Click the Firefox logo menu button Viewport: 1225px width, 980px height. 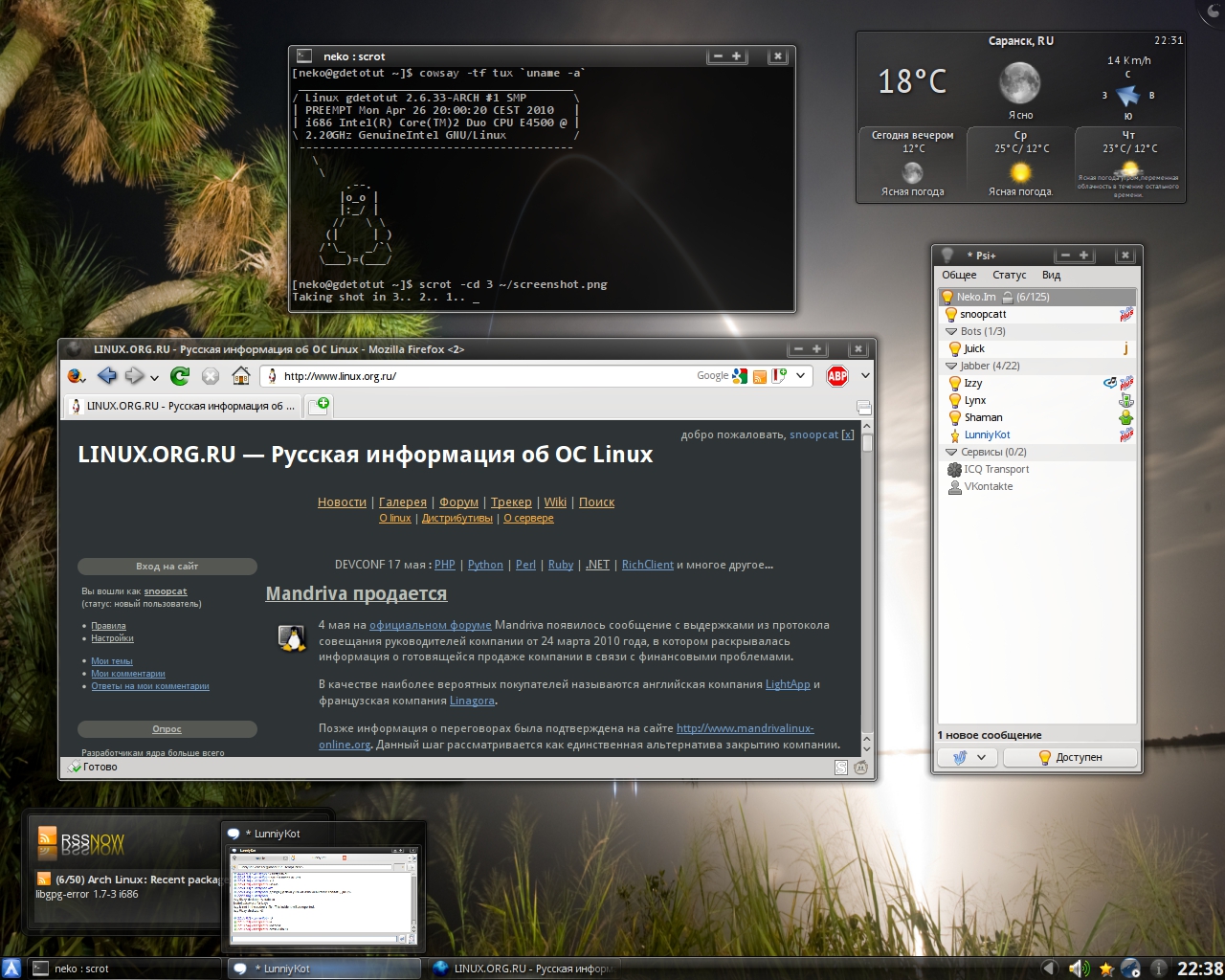pyautogui.click(x=76, y=376)
